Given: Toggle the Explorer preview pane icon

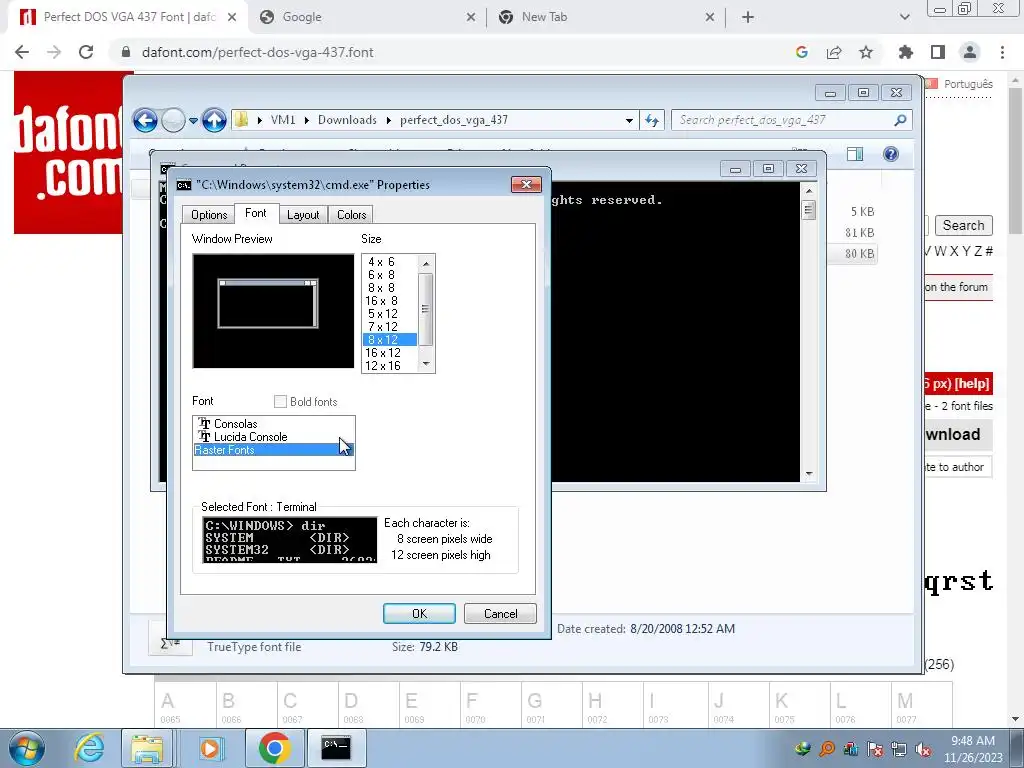Looking at the screenshot, I should (855, 154).
